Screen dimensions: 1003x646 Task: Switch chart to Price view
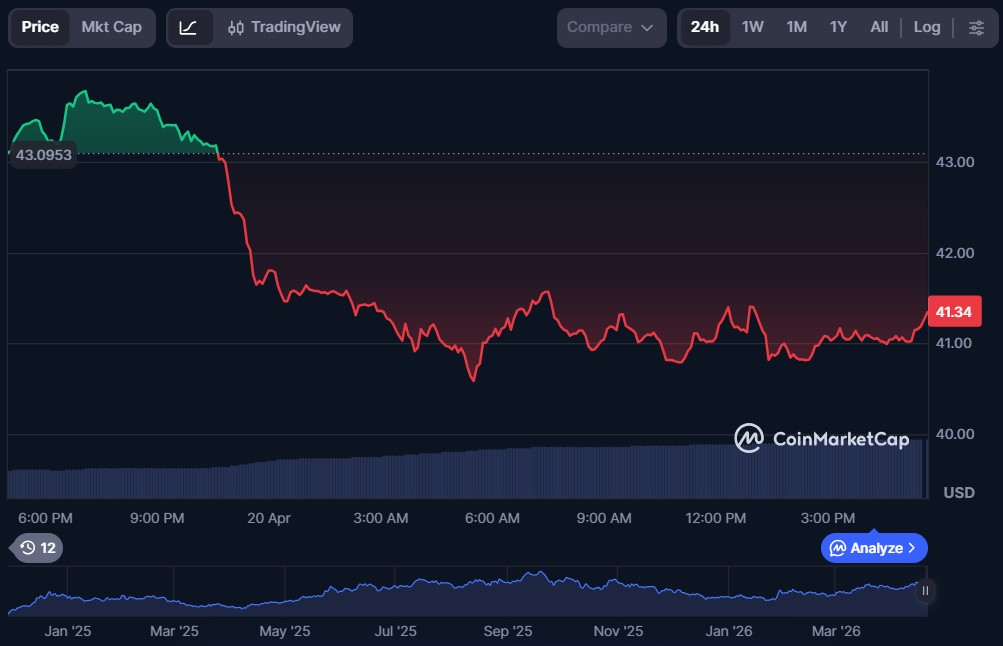tap(40, 27)
